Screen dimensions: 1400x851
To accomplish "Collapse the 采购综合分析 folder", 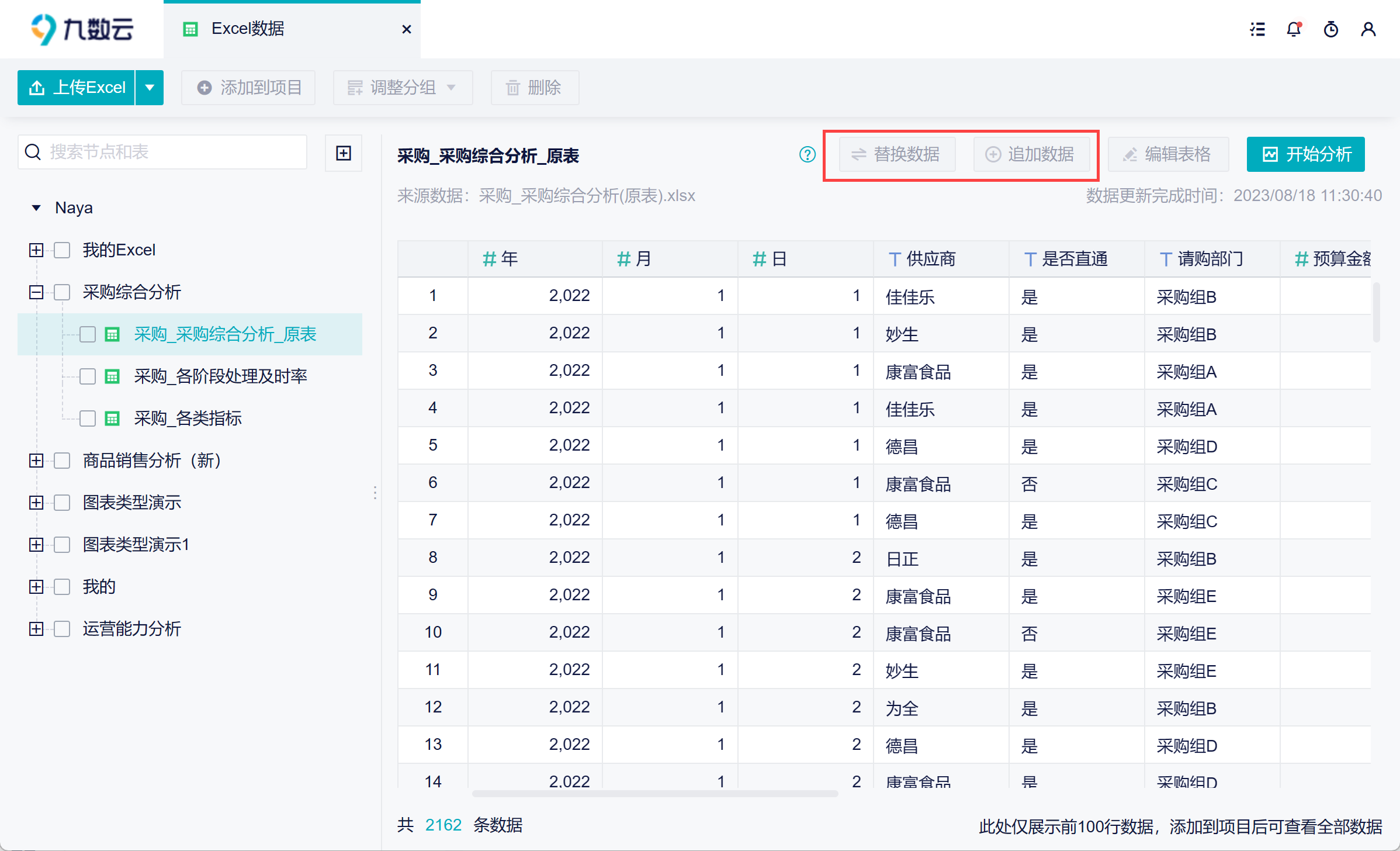I will click(x=36, y=292).
